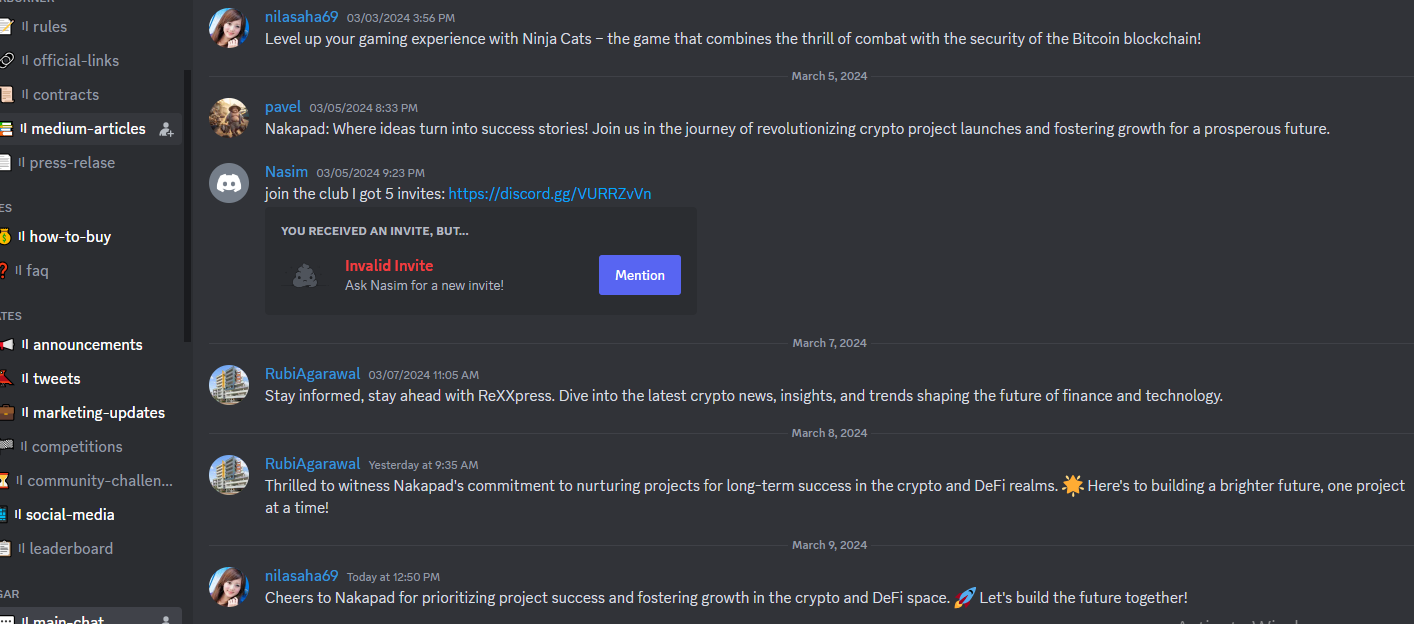Click the channel list scrollbar
Screen dimensions: 1414x624
pyautogui.click(x=187, y=206)
